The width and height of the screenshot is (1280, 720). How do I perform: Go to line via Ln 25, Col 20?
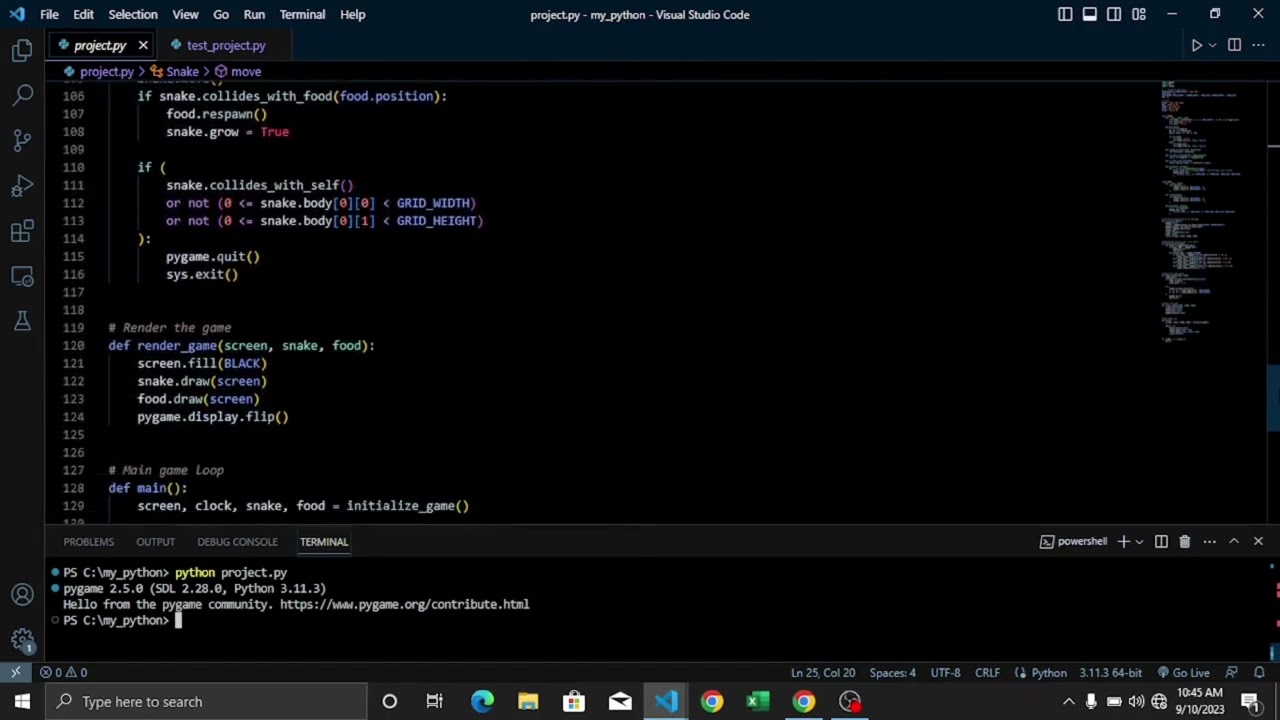tap(822, 673)
